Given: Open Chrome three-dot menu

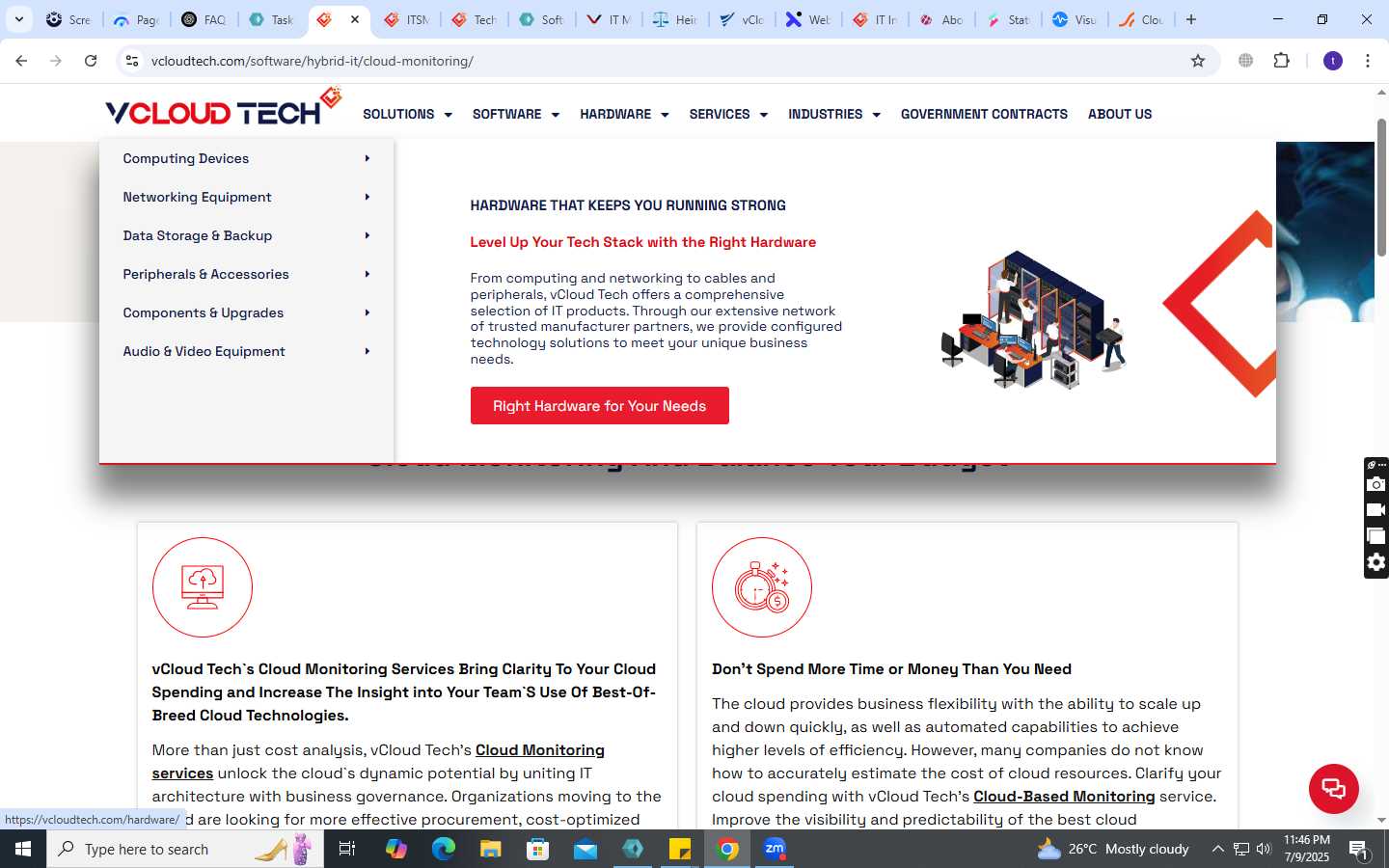Looking at the screenshot, I should [1368, 61].
